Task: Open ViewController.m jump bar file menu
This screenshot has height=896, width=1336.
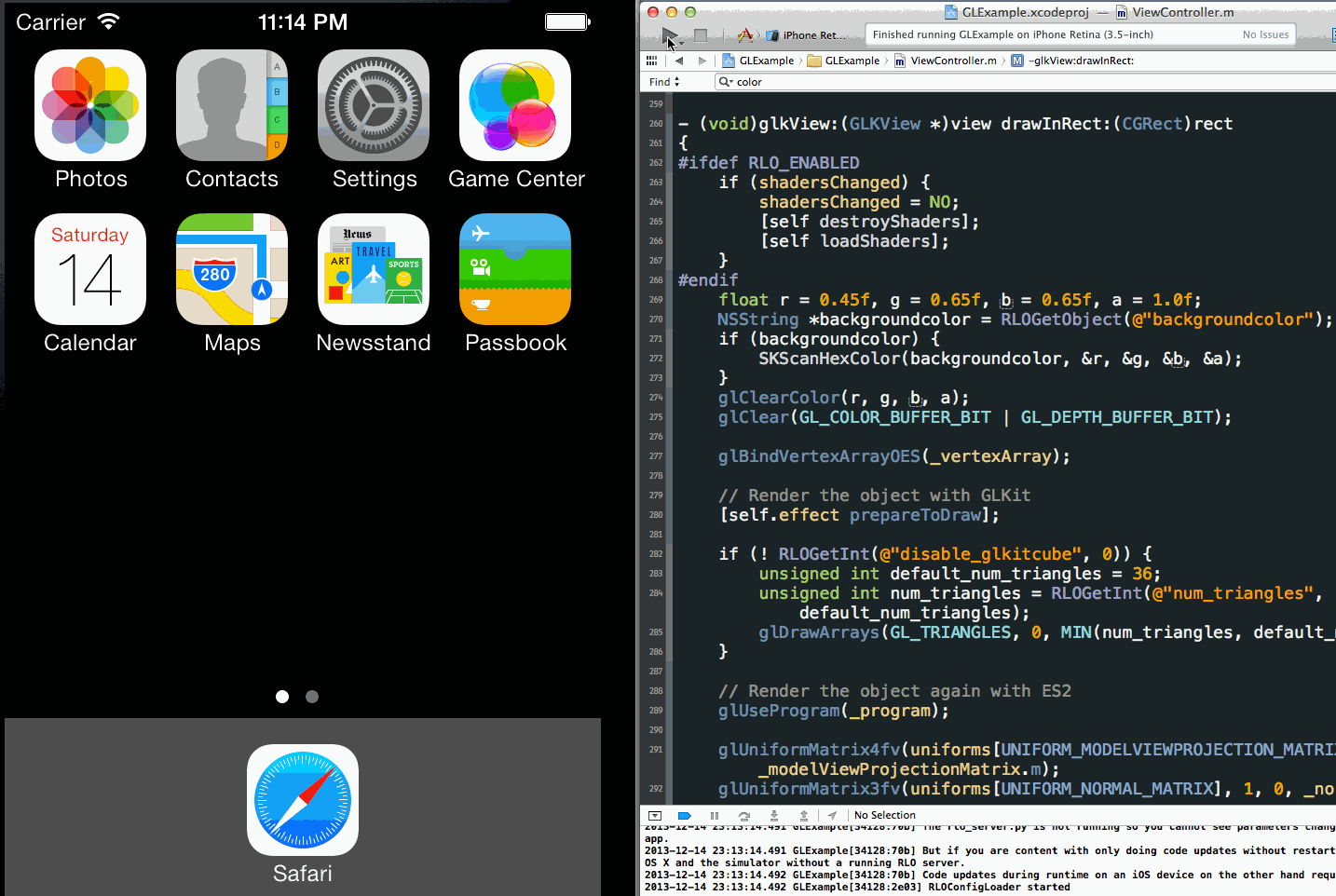Action: pyautogui.click(x=946, y=61)
